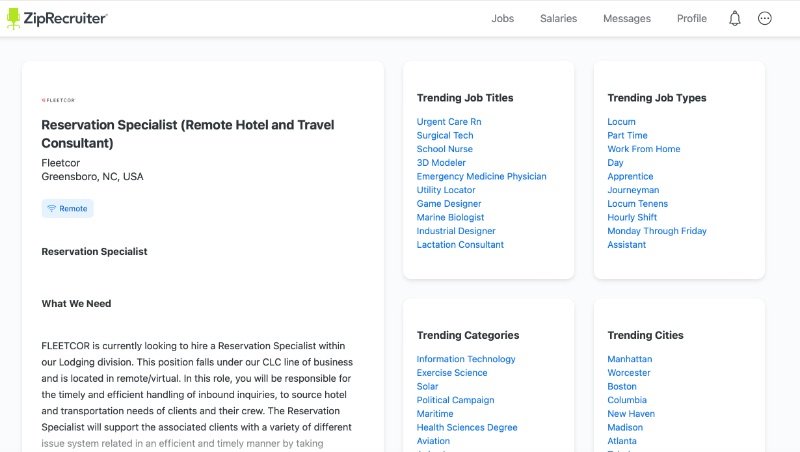This screenshot has width=800, height=452.
Task: Click the Trending Cities heading
Action: (x=645, y=335)
